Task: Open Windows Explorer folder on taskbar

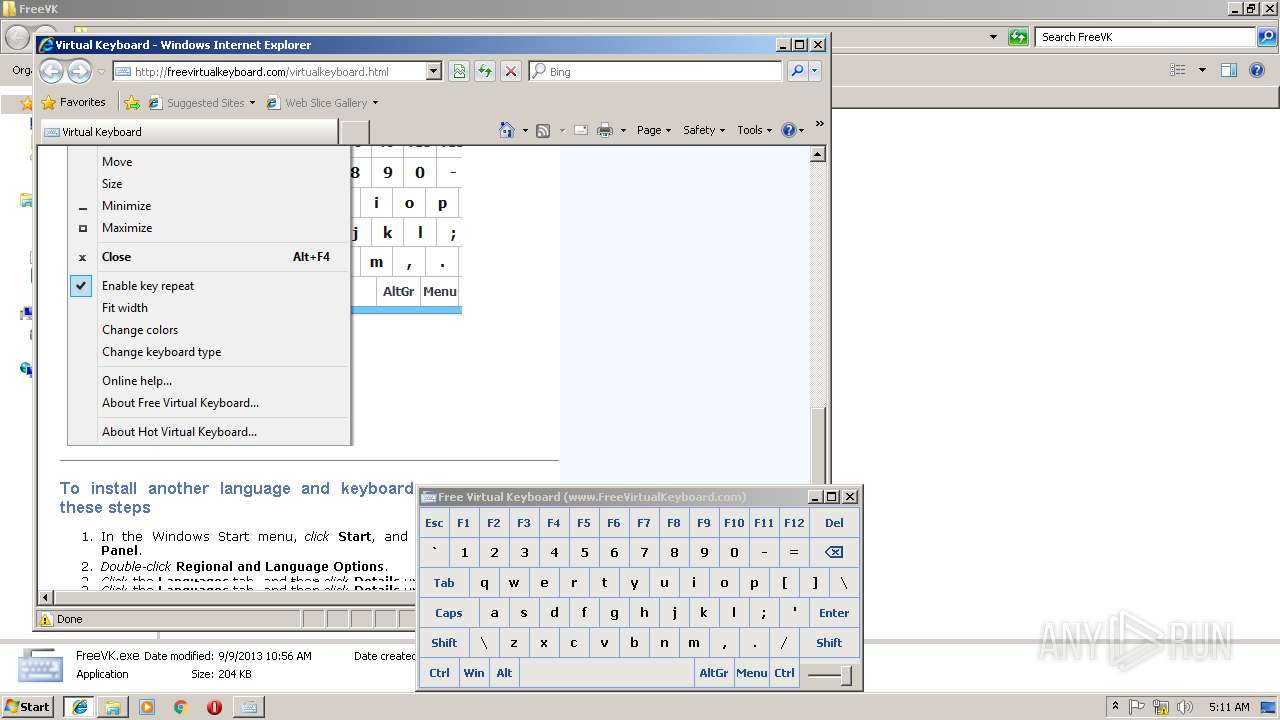Action: (x=113, y=707)
